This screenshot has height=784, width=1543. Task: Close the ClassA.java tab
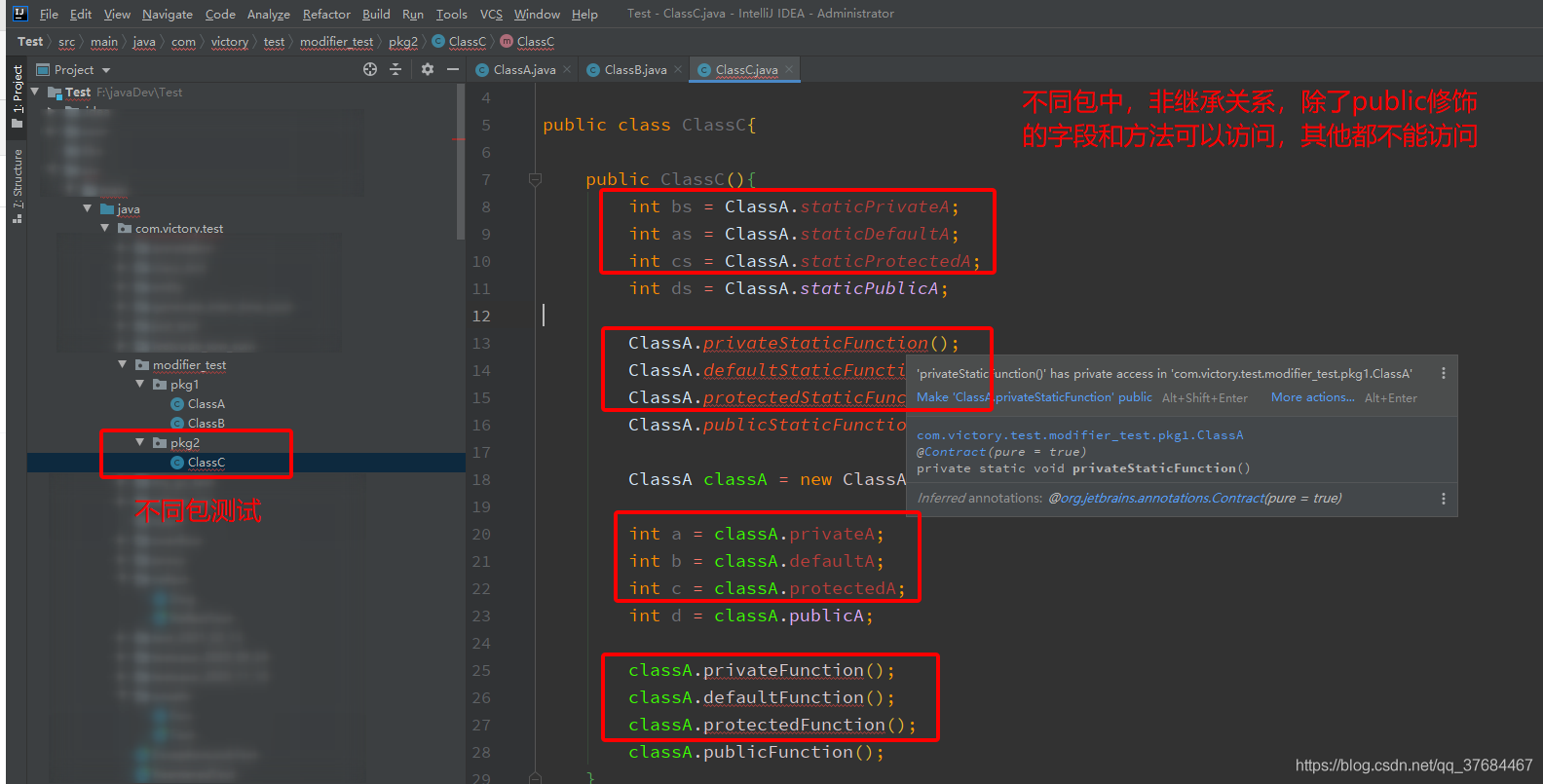pyautogui.click(x=567, y=69)
